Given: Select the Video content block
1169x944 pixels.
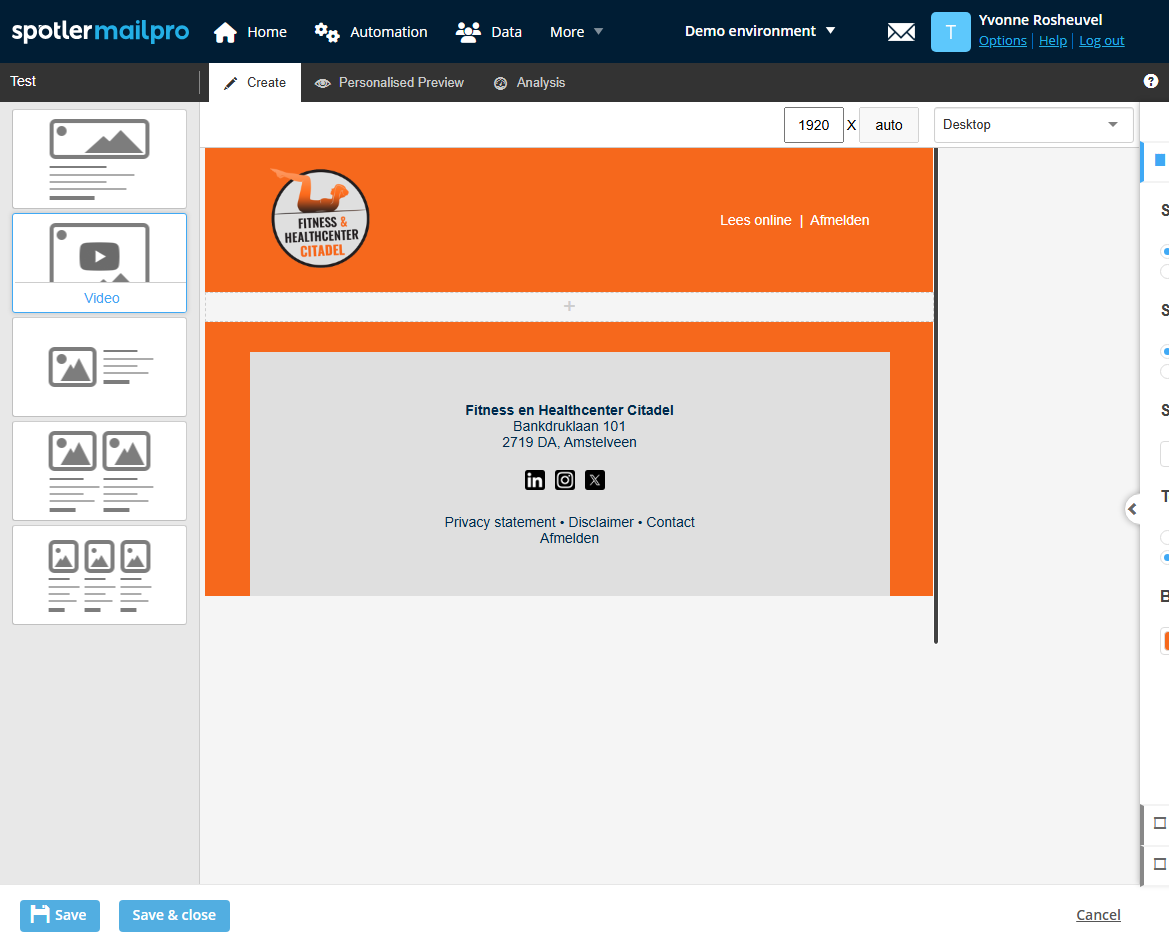Looking at the screenshot, I should click(x=100, y=262).
